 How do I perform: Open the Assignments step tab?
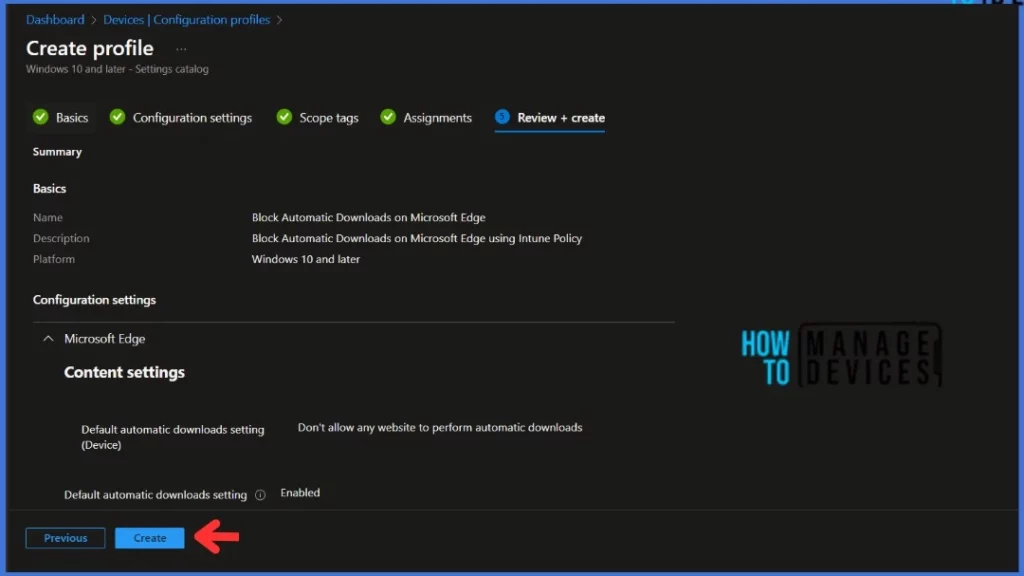(437, 118)
